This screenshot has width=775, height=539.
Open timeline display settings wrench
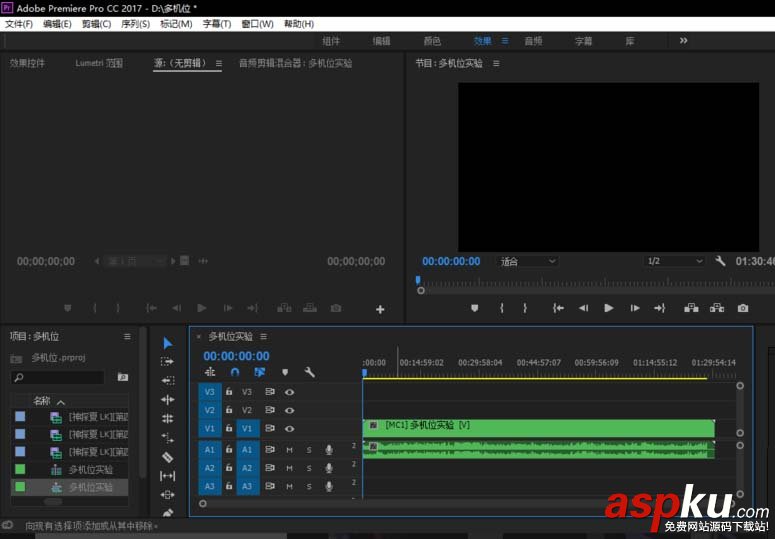coord(310,372)
